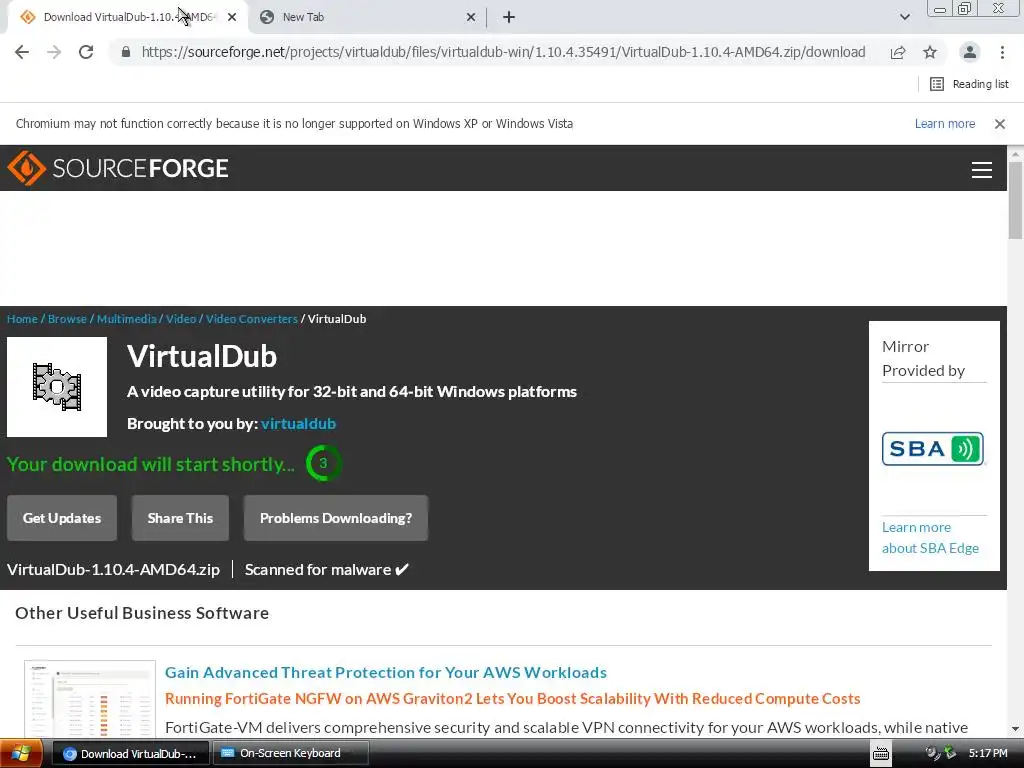Viewport: 1024px width, 768px height.
Task: Click the address bar URL field
Action: 503,52
